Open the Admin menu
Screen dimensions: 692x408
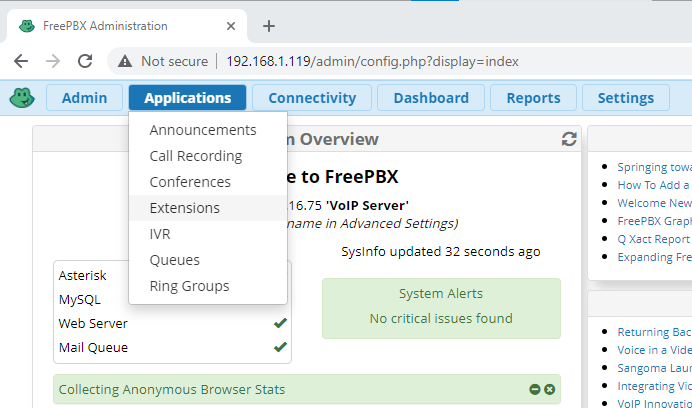click(x=84, y=98)
